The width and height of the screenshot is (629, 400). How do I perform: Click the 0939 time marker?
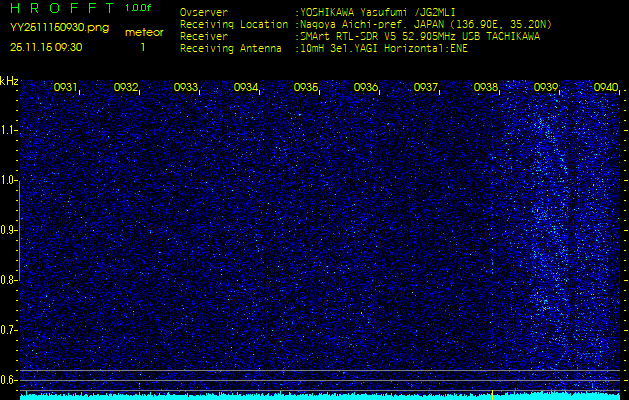pyautogui.click(x=546, y=87)
